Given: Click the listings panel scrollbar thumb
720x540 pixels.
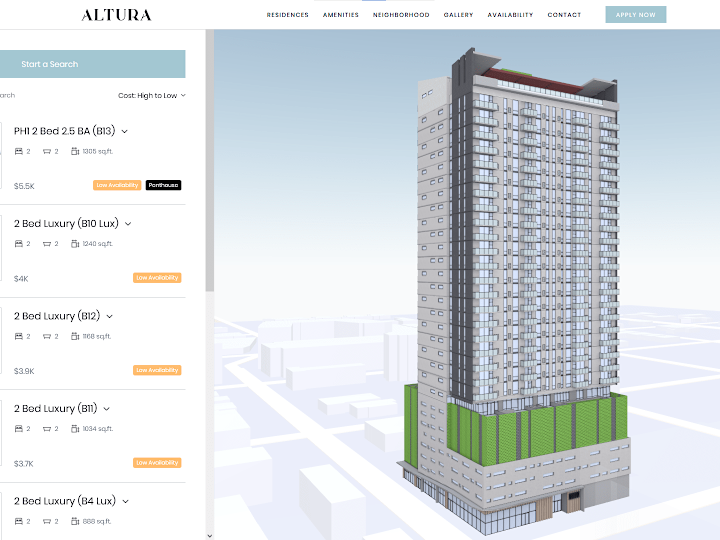Looking at the screenshot, I should 209,160.
